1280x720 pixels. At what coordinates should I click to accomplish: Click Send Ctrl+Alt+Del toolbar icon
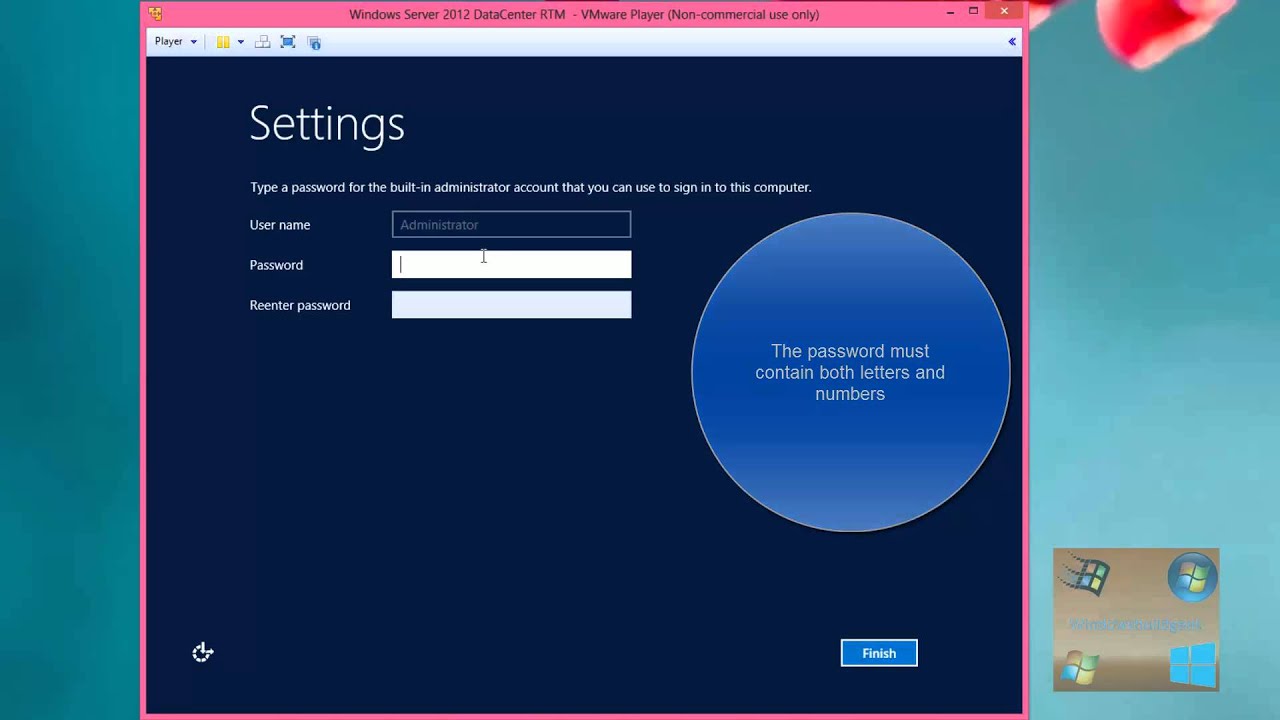[x=262, y=42]
